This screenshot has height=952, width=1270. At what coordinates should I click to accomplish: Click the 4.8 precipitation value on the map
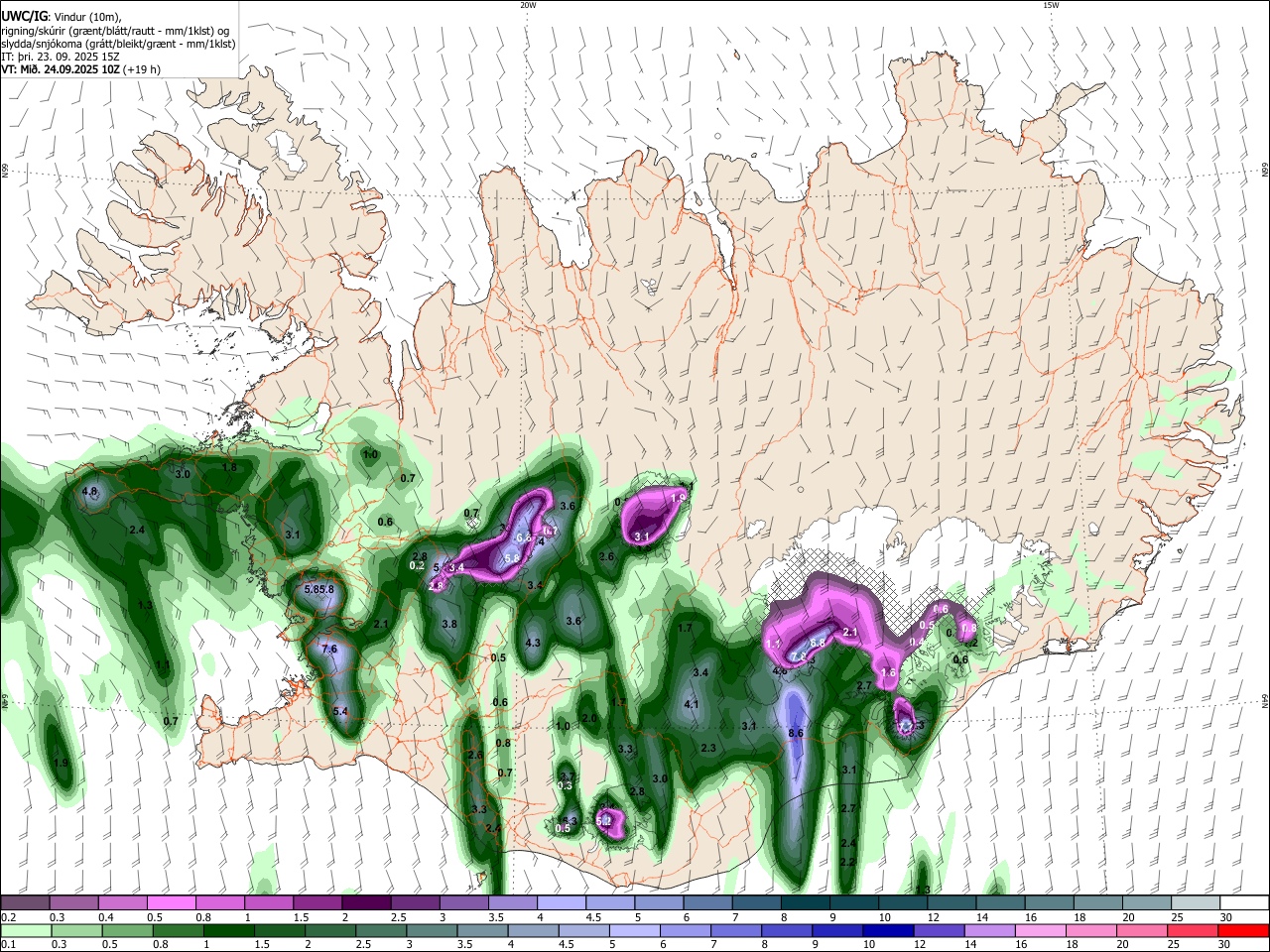(x=89, y=492)
